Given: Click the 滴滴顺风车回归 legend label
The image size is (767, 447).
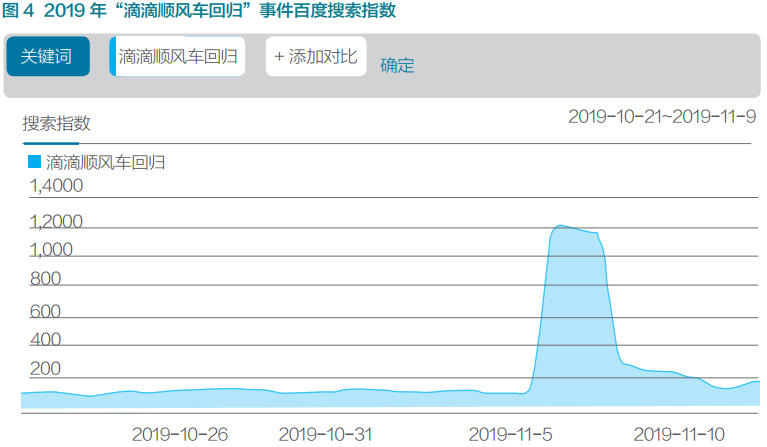Looking at the screenshot, I should pos(106,162).
